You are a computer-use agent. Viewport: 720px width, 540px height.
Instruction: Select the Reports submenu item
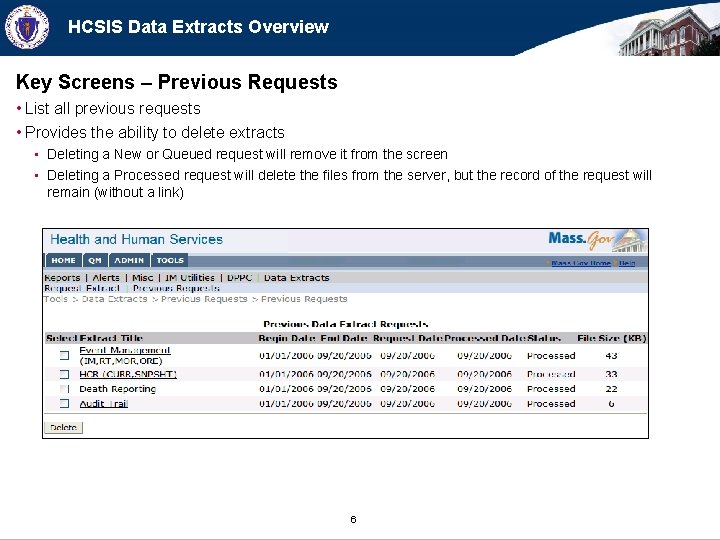(x=62, y=278)
